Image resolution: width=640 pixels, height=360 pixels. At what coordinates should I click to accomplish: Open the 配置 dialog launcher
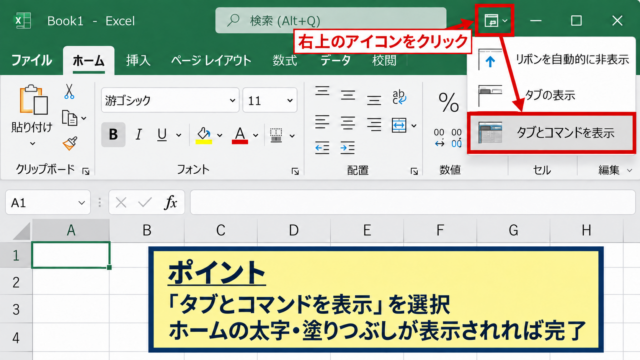414,171
